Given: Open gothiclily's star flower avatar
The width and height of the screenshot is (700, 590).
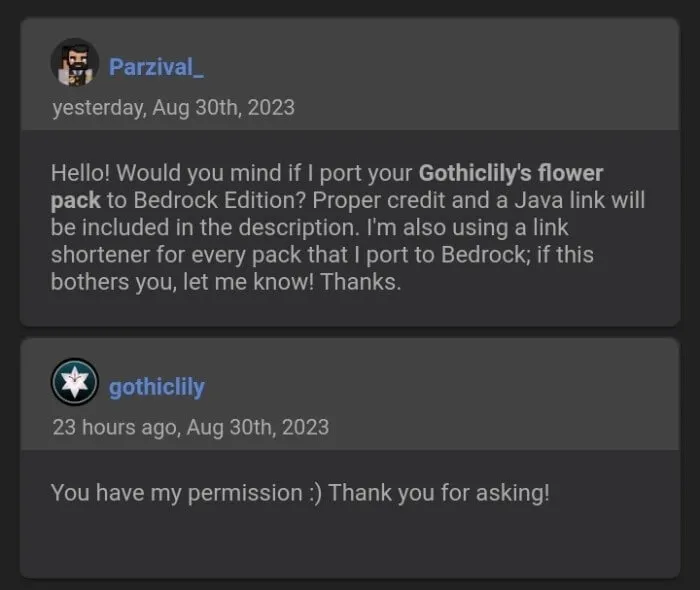Looking at the screenshot, I should [75, 382].
